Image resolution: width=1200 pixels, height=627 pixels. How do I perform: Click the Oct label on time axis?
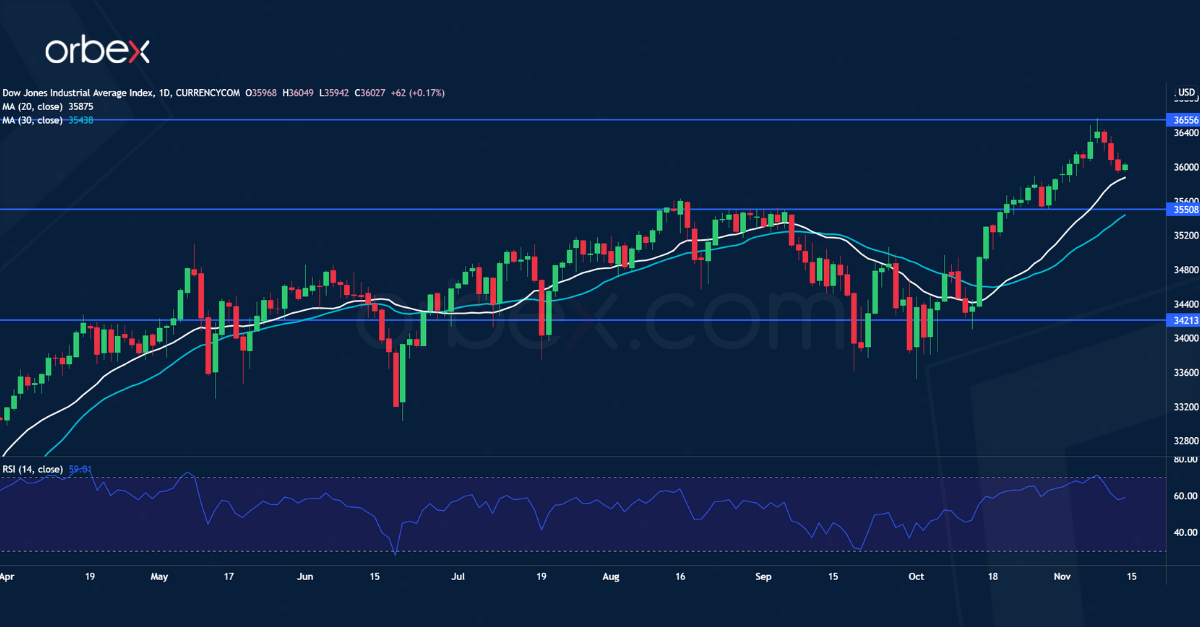click(x=916, y=577)
